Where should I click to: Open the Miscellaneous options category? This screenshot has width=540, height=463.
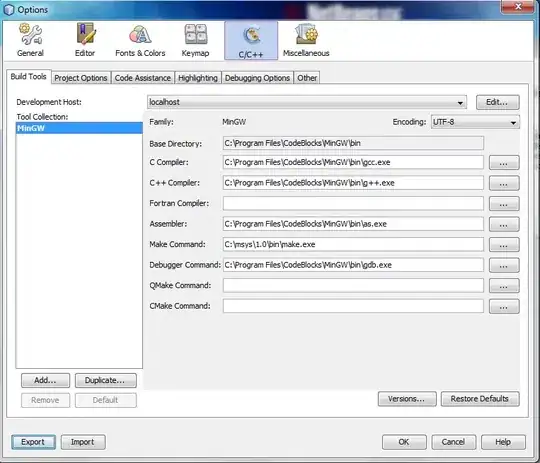pos(306,40)
